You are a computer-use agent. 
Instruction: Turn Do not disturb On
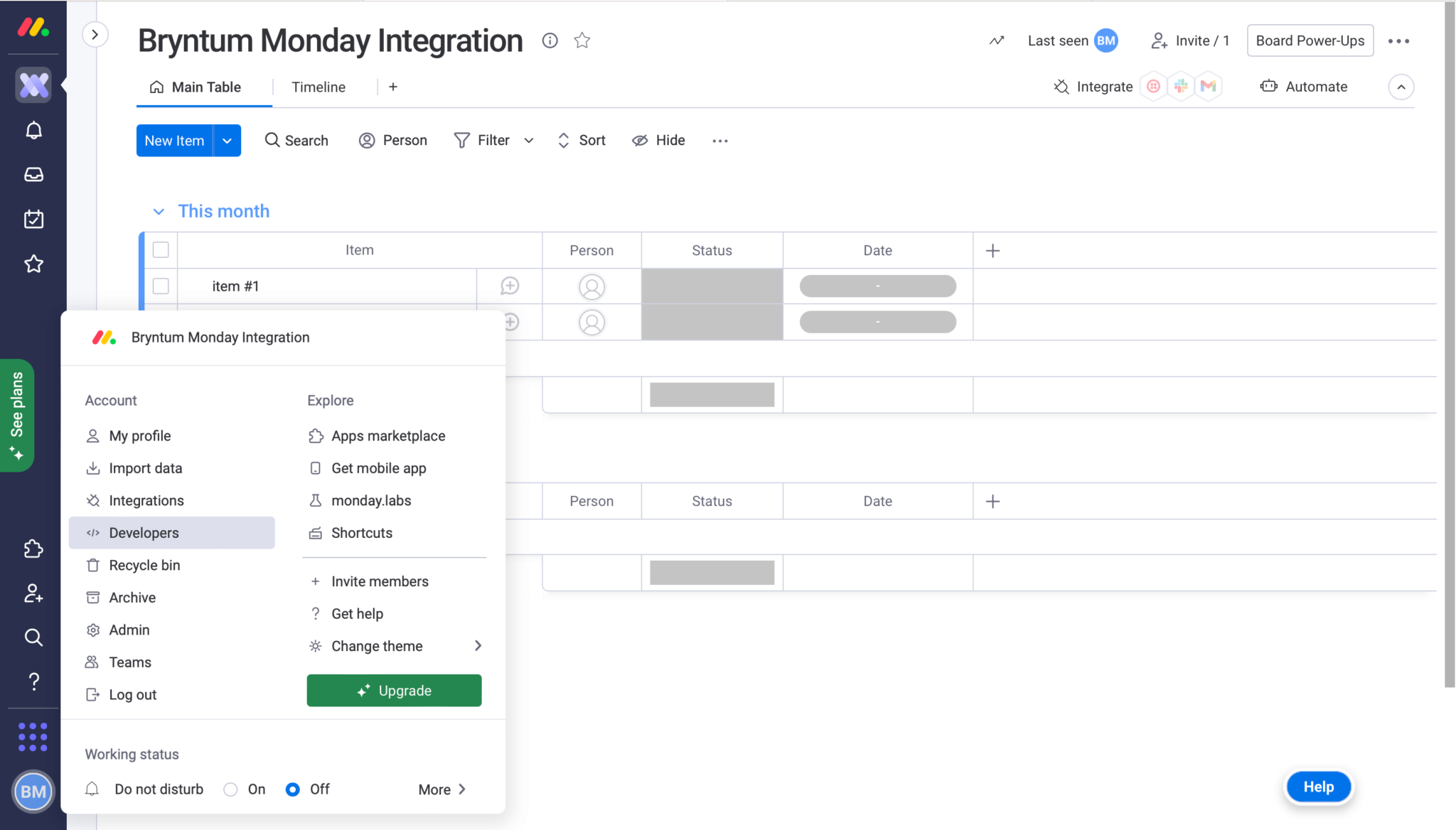[230, 789]
